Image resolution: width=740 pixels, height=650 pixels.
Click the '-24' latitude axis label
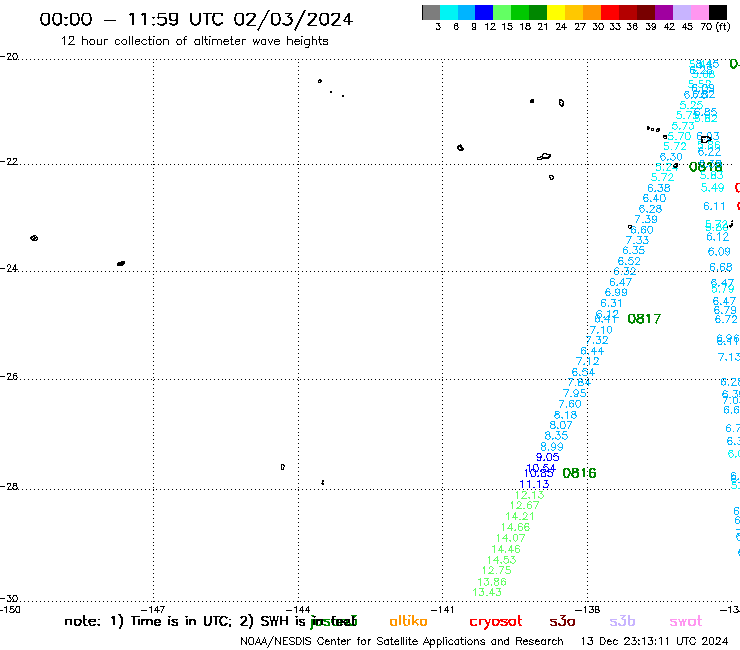[9, 268]
